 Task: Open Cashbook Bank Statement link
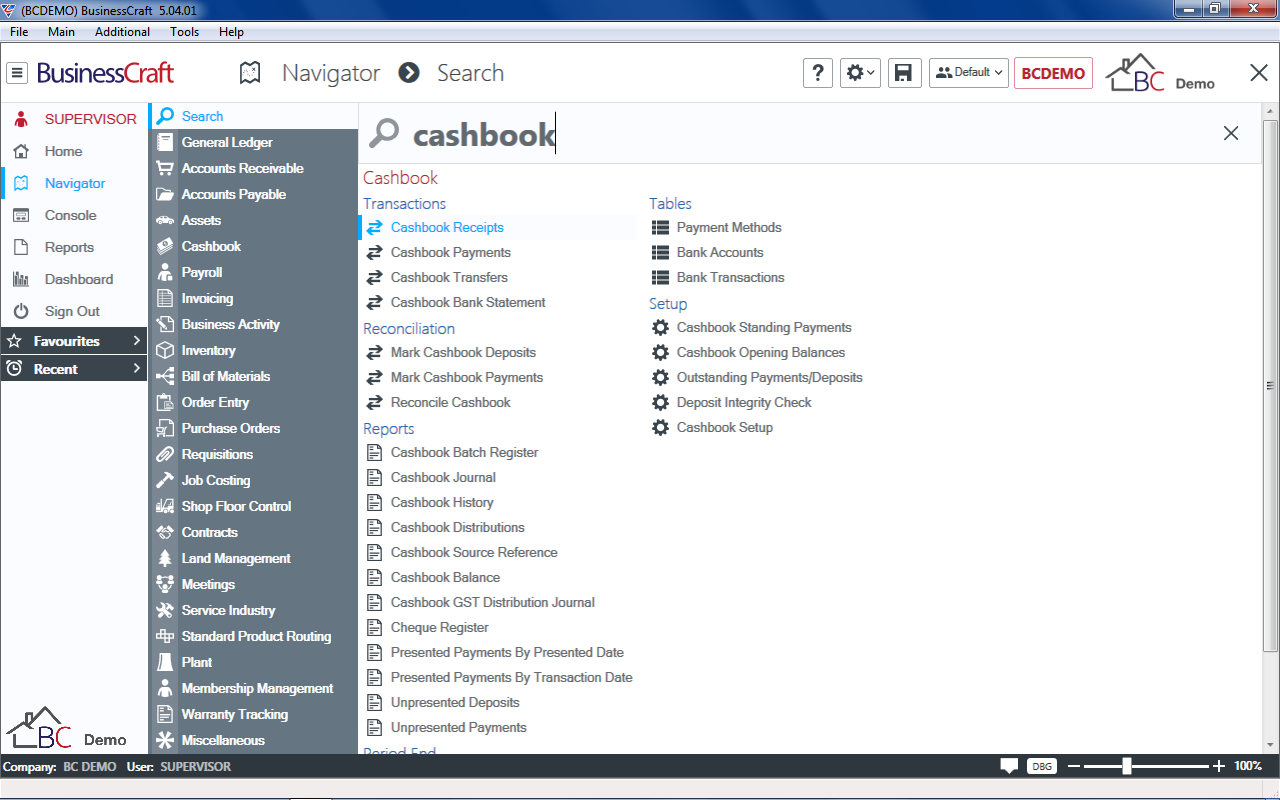tap(468, 302)
